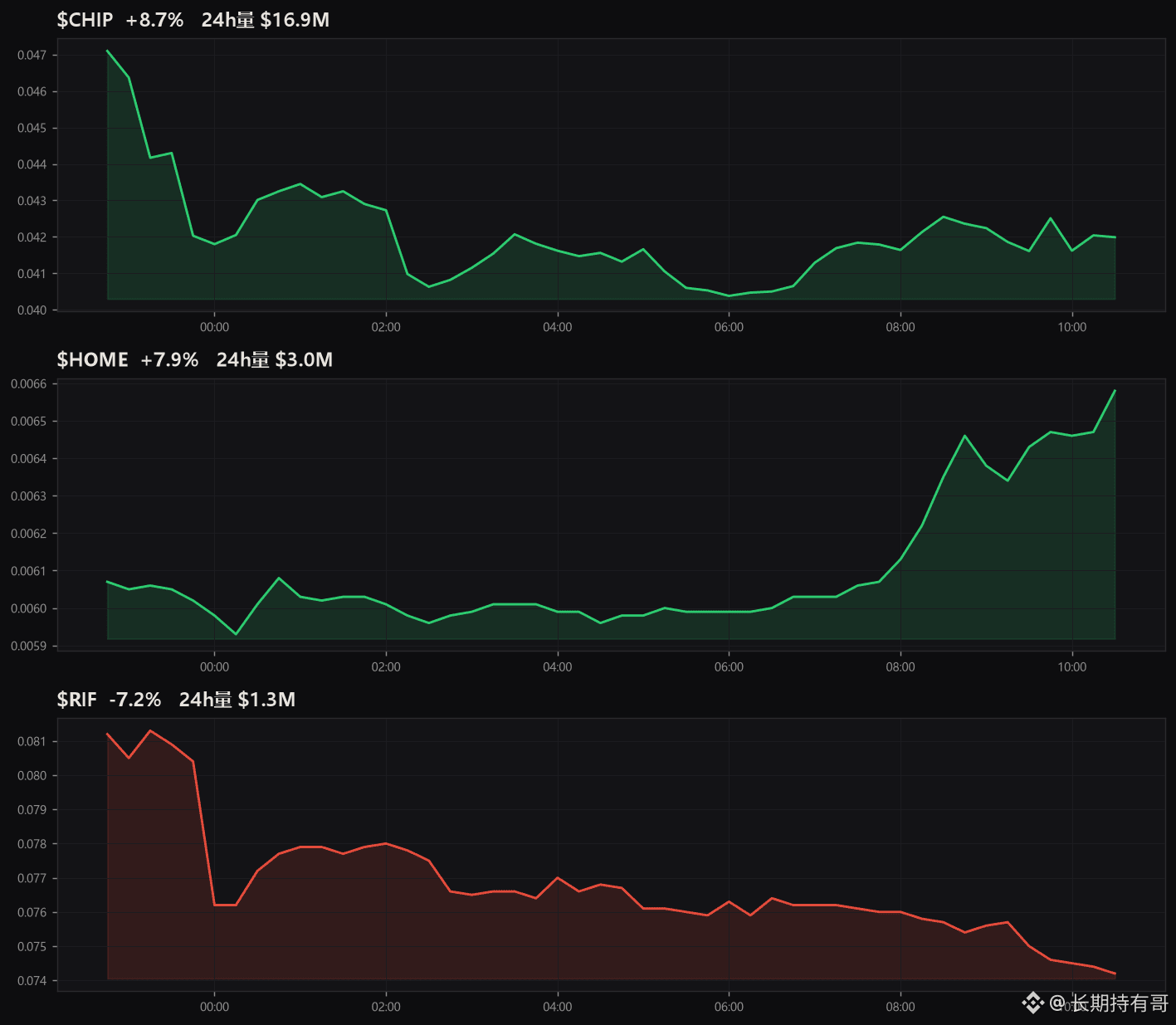Viewport: 1176px width, 1025px height.
Task: Select 04:00 on the $CHIP time axis
Action: pyautogui.click(x=558, y=327)
